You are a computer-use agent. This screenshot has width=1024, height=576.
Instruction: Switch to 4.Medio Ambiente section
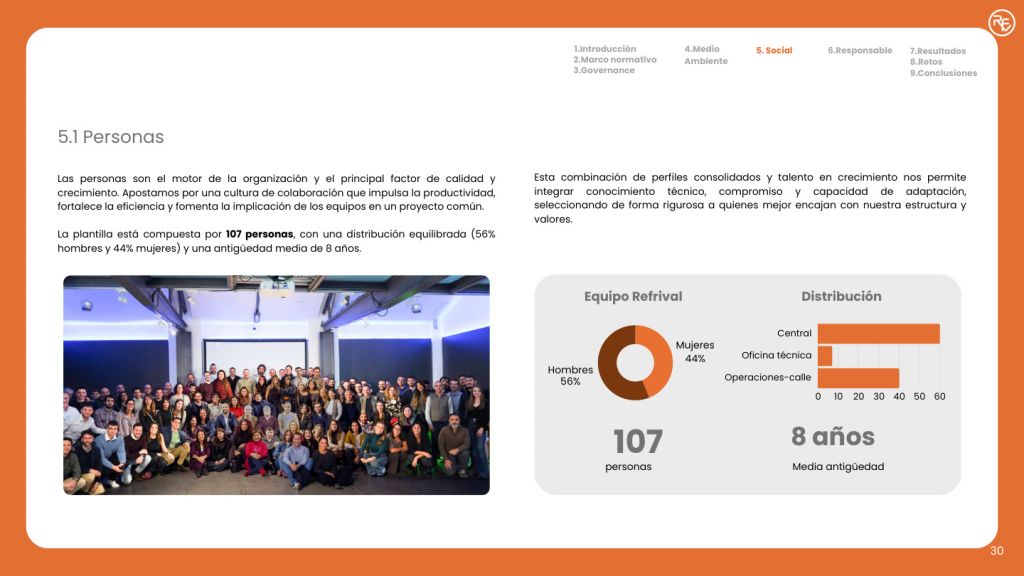[705, 55]
